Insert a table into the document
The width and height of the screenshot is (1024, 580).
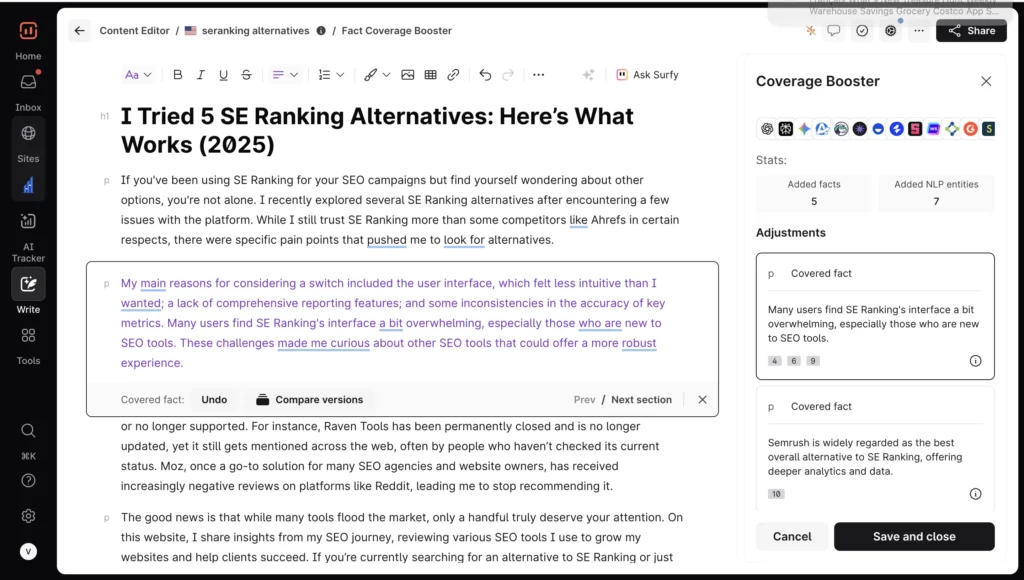point(430,75)
